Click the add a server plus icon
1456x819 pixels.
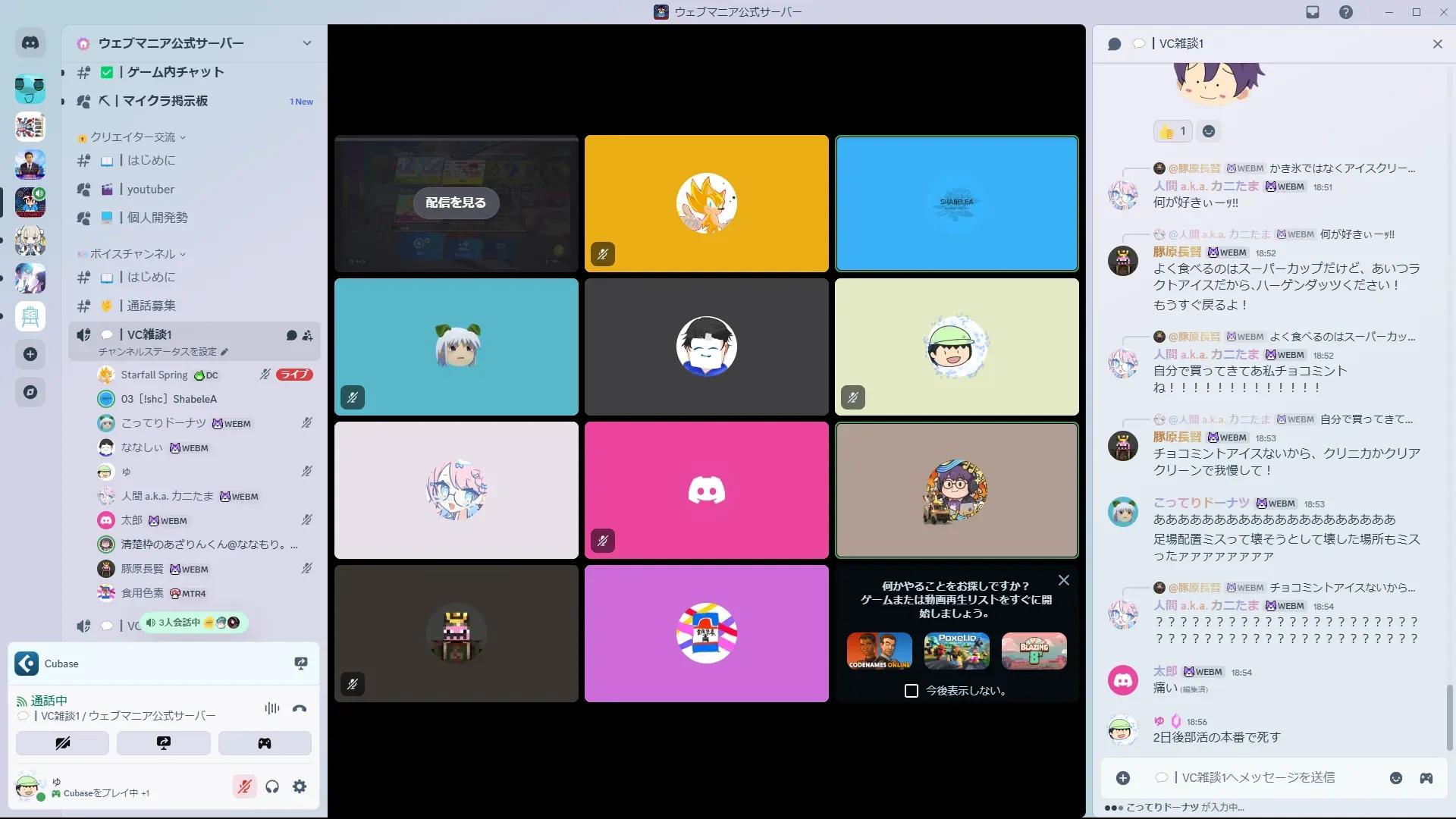click(x=30, y=354)
